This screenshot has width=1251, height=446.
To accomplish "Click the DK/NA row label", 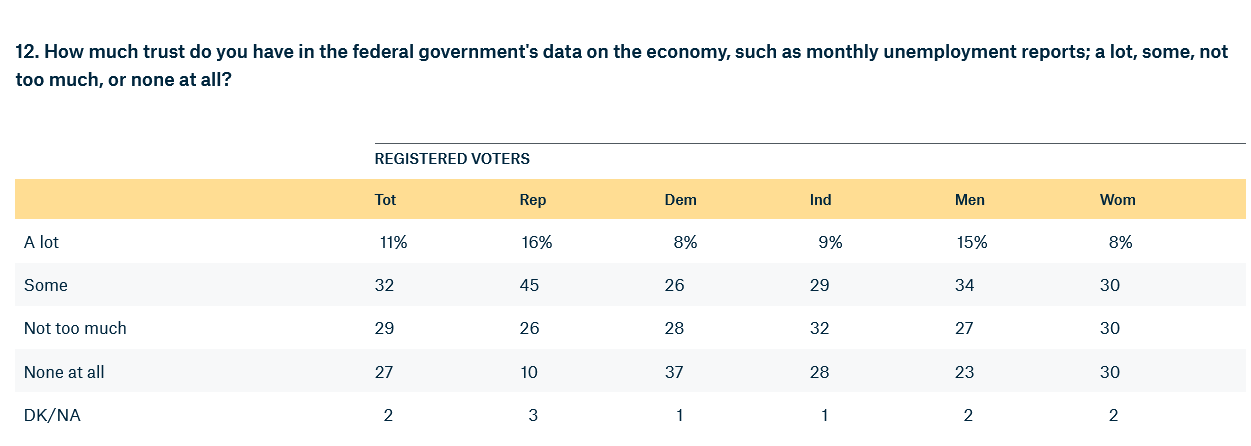I will pos(52,415).
